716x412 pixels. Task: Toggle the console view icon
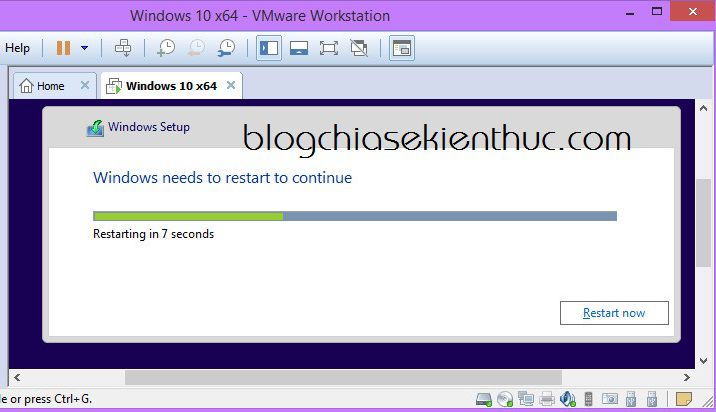pos(402,48)
